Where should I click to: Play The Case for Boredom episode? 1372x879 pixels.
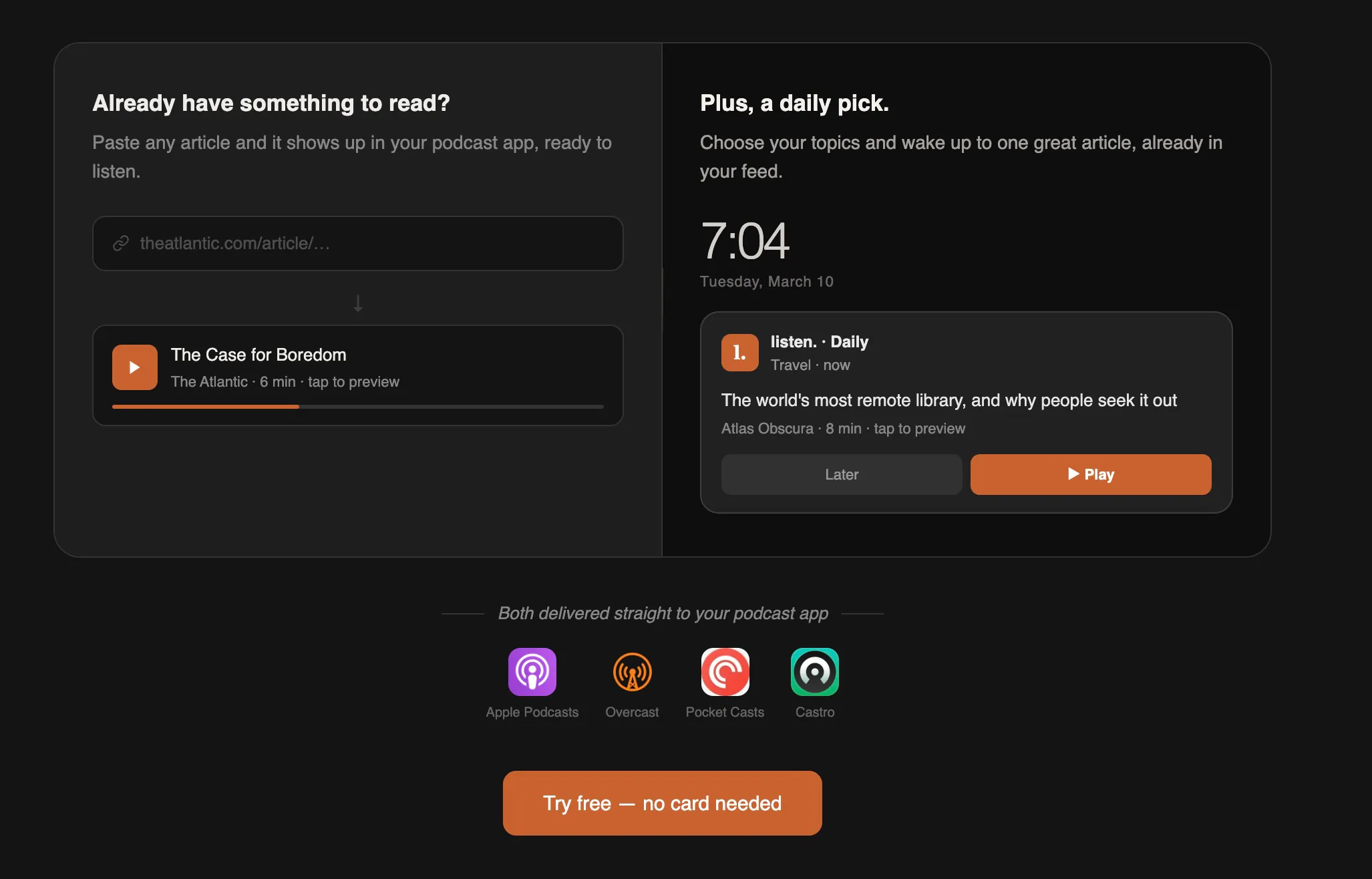(135, 367)
